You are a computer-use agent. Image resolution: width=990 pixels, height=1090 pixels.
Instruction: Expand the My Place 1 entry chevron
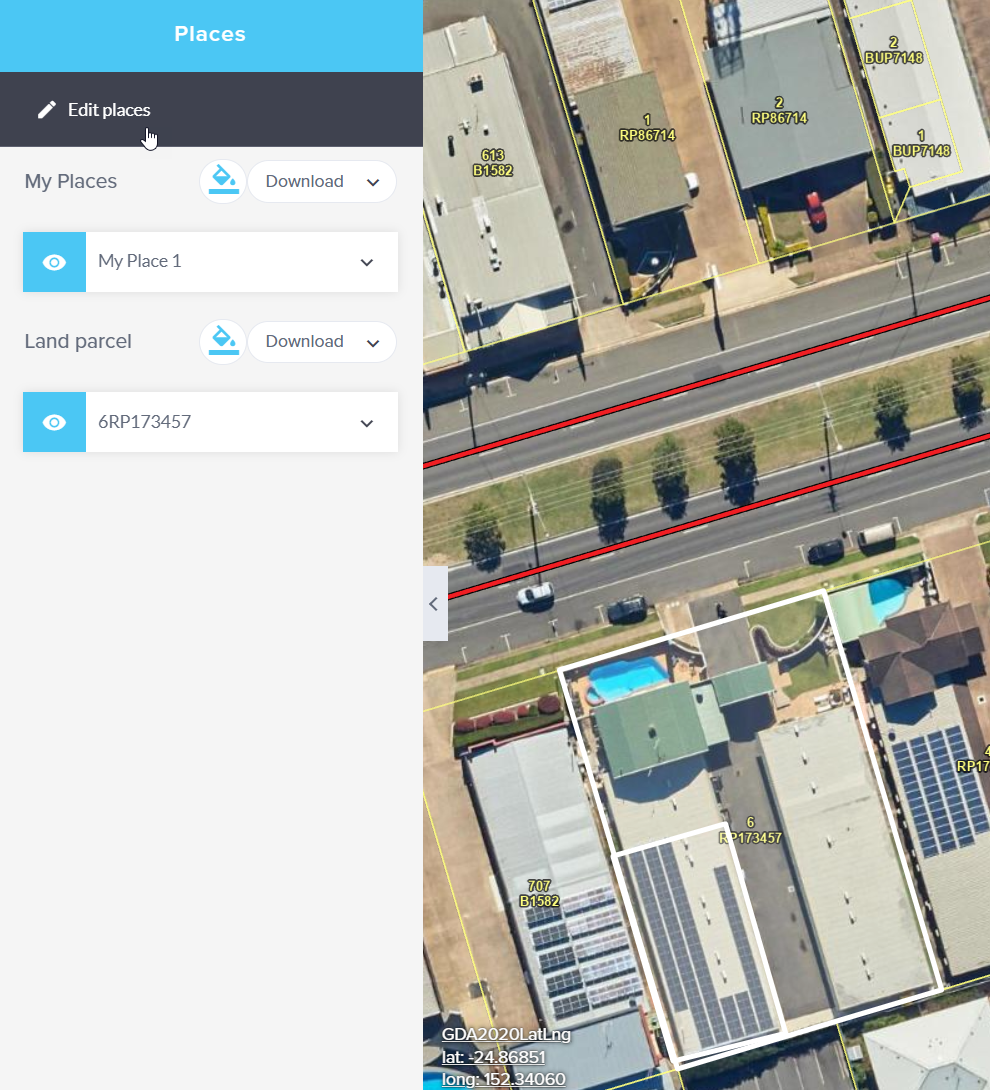click(366, 261)
